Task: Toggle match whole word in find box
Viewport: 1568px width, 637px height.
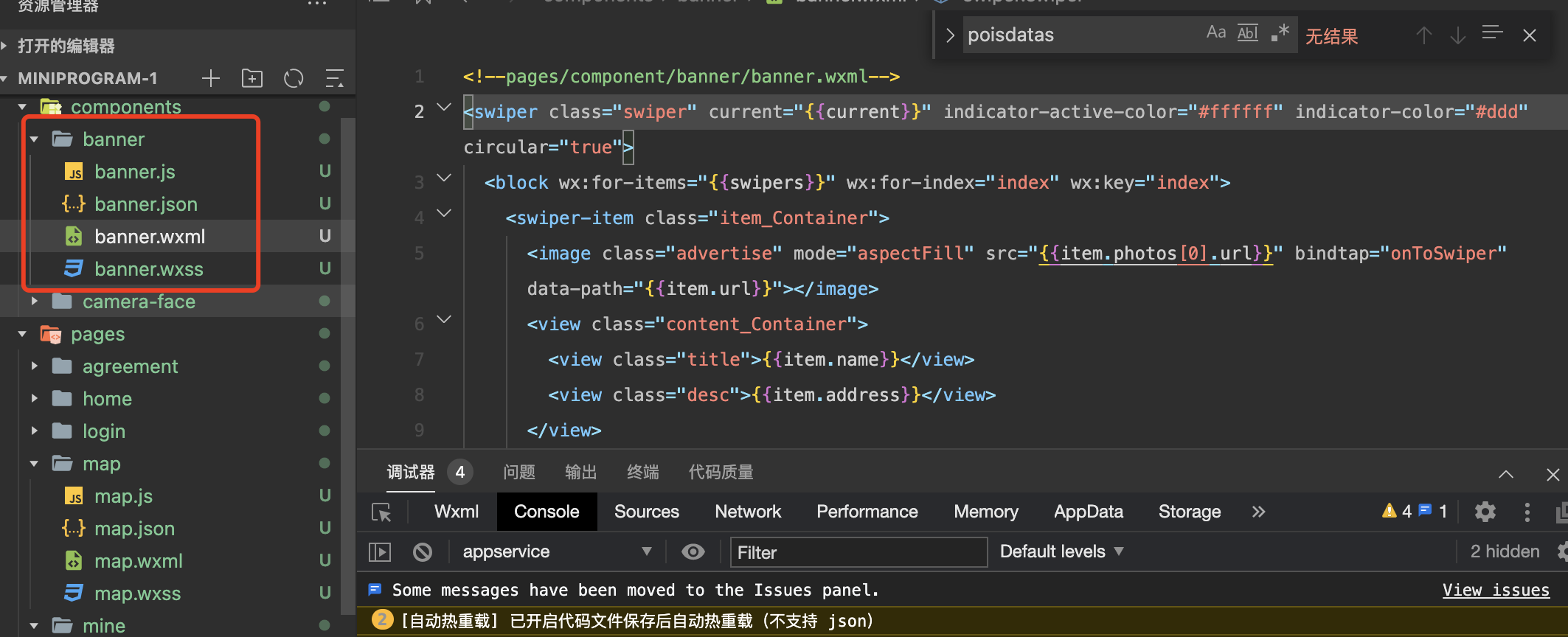Action: click(1248, 33)
